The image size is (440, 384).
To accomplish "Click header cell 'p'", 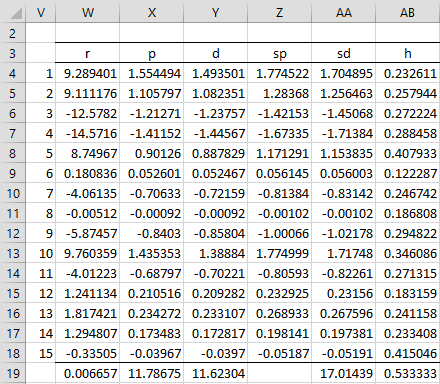I will click(x=152, y=53).
